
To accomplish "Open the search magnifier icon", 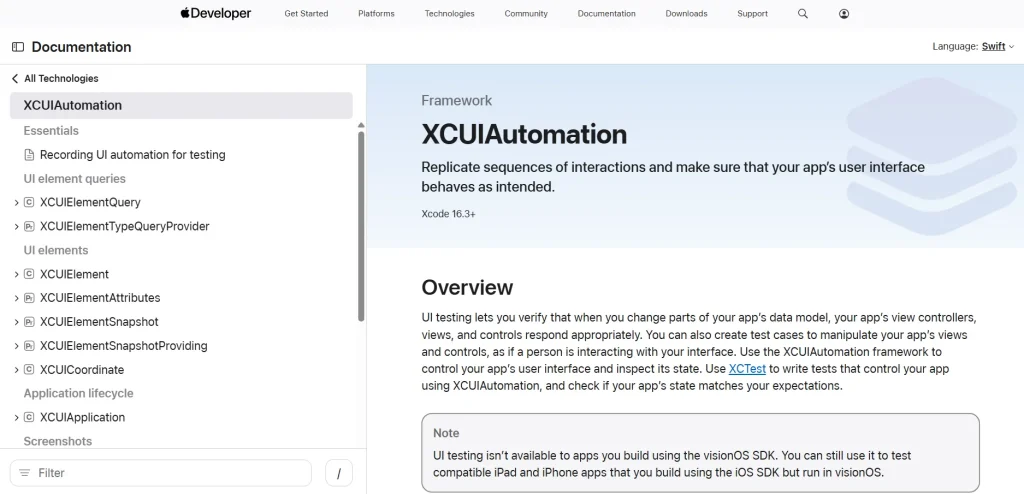I will (803, 14).
